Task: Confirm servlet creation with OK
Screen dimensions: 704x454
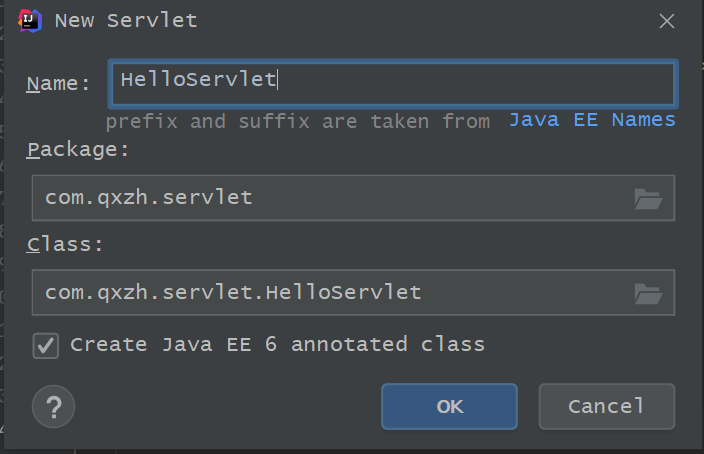Action: pos(449,407)
